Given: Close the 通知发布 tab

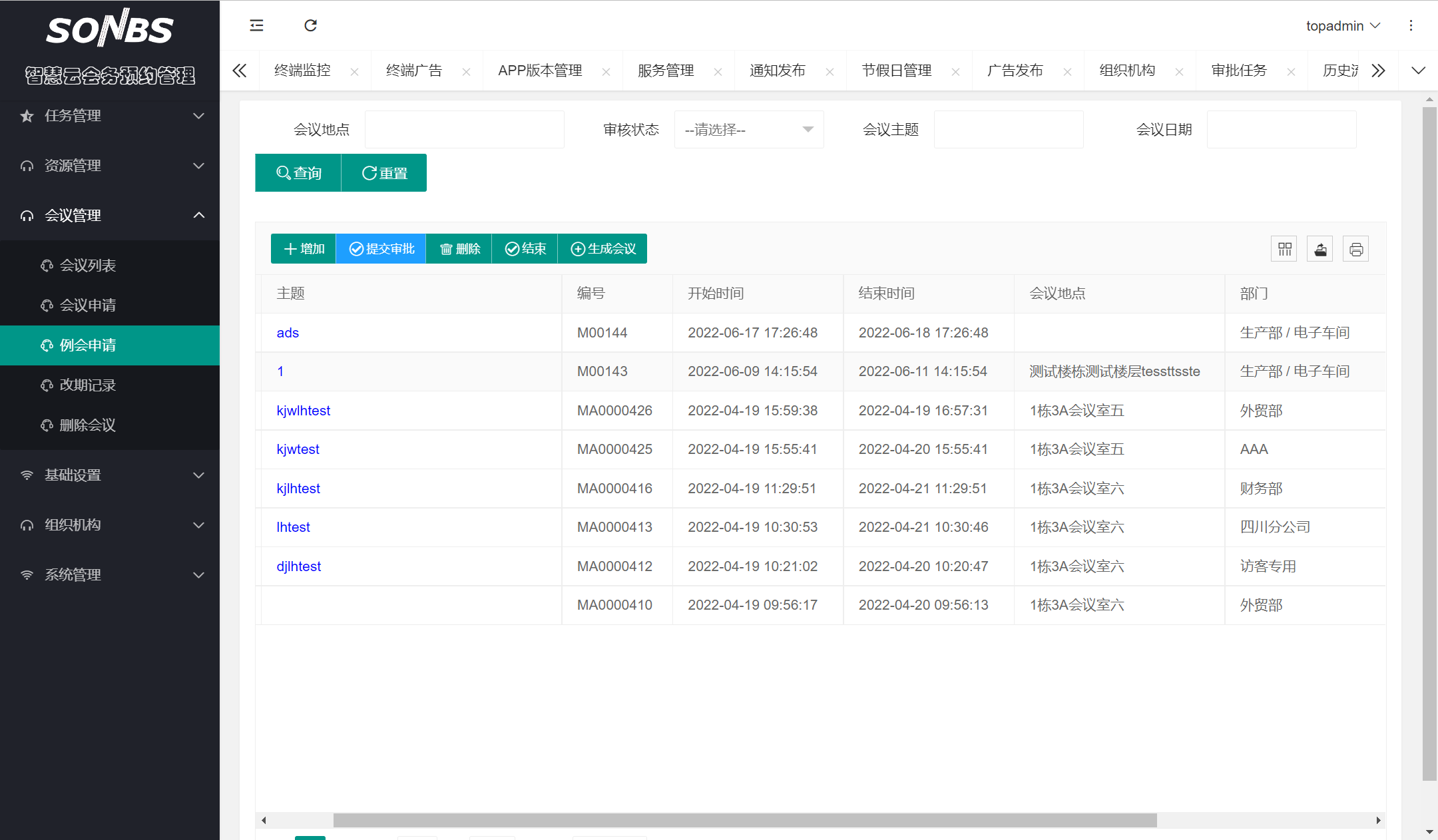Looking at the screenshot, I should [x=830, y=71].
